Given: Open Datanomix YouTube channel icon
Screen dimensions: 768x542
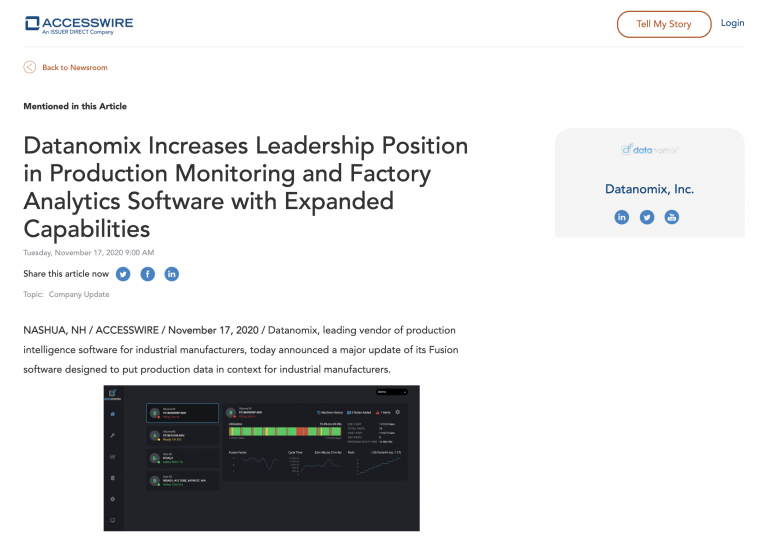Looking at the screenshot, I should click(x=672, y=217).
